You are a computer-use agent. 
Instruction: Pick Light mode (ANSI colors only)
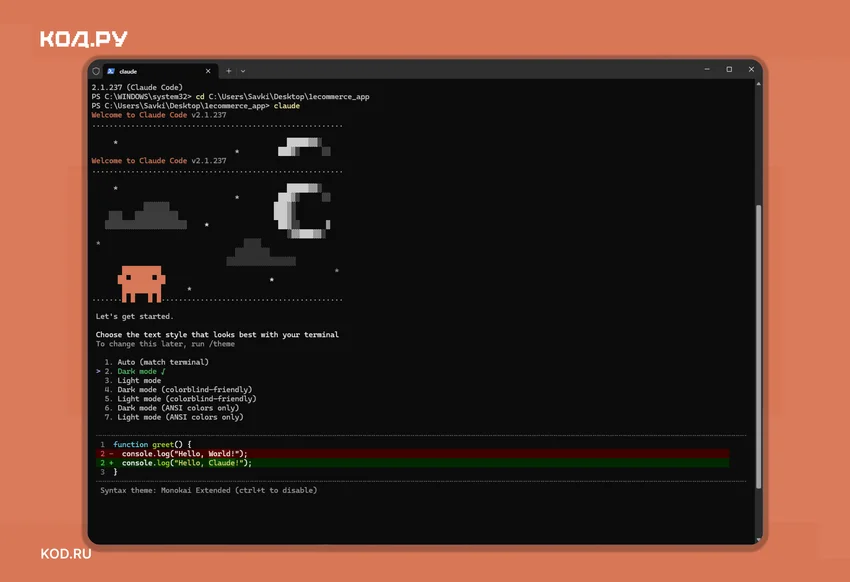(174, 417)
